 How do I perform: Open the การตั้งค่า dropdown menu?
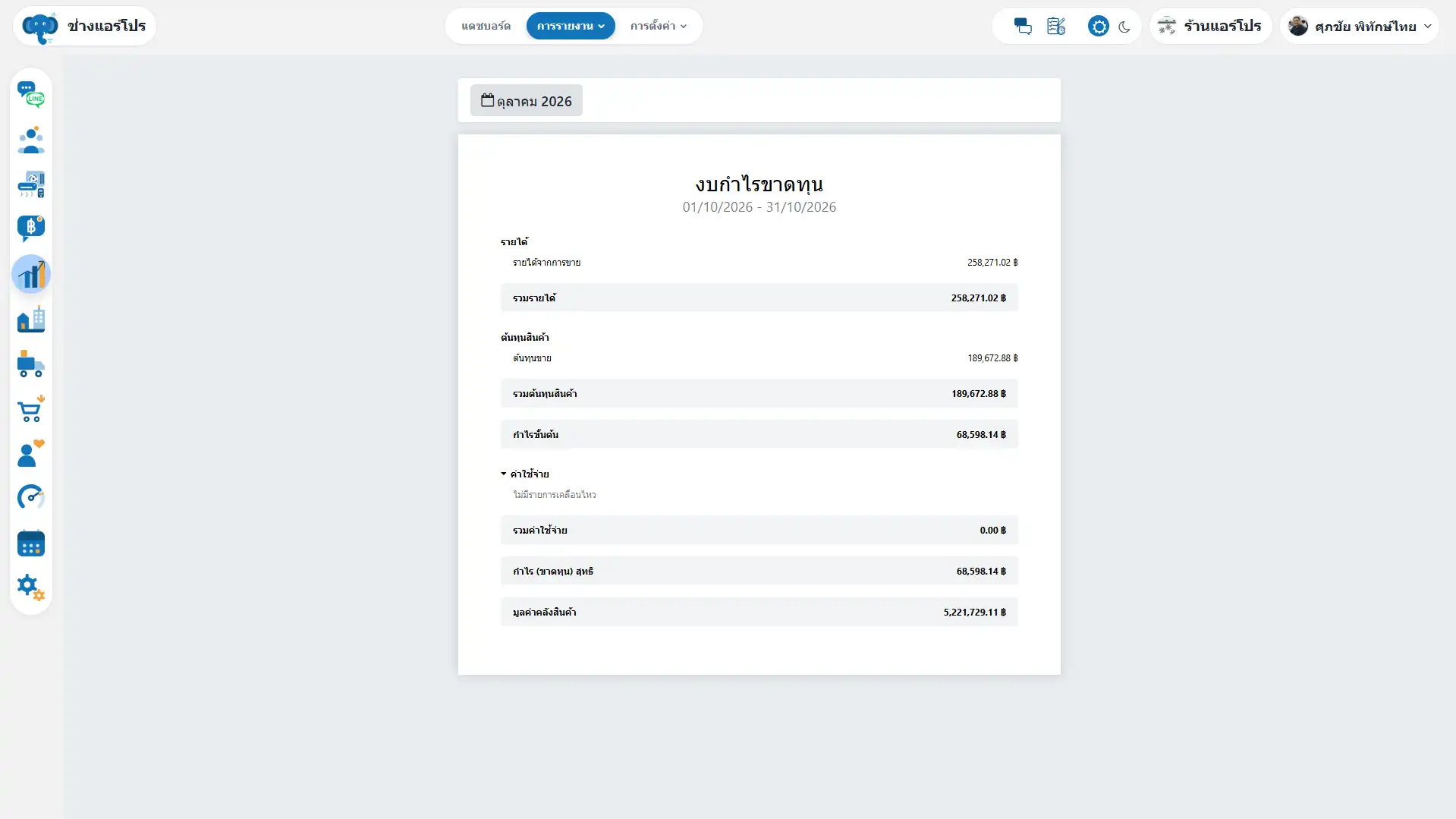tap(658, 26)
